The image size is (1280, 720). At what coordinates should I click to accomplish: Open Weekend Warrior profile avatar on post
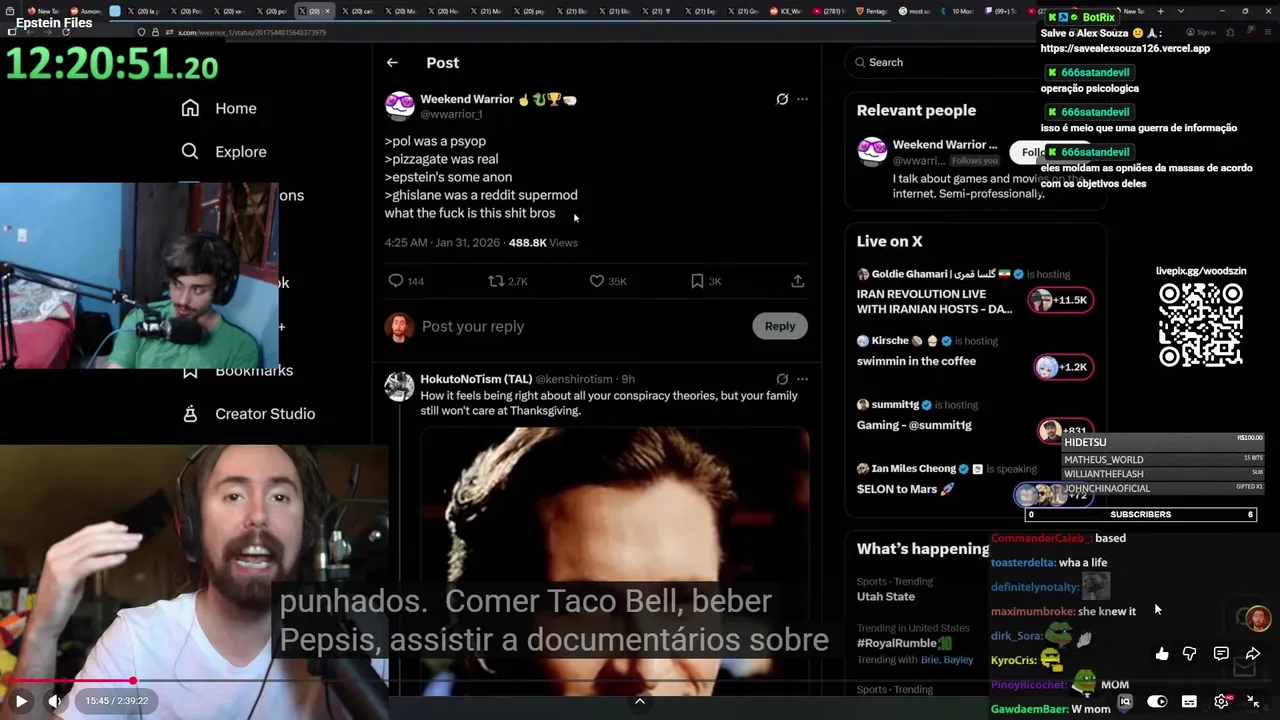pos(400,106)
